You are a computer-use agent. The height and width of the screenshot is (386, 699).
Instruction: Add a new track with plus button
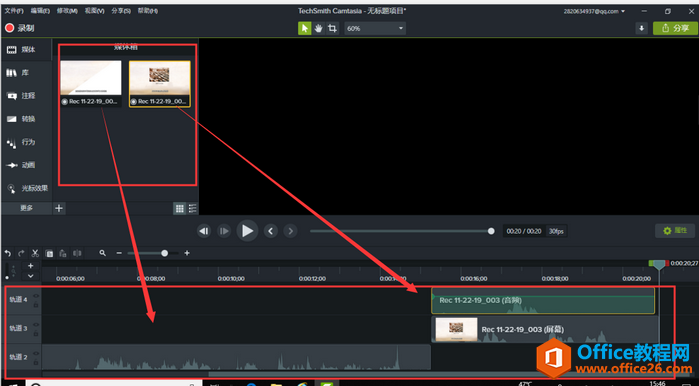tap(30, 266)
